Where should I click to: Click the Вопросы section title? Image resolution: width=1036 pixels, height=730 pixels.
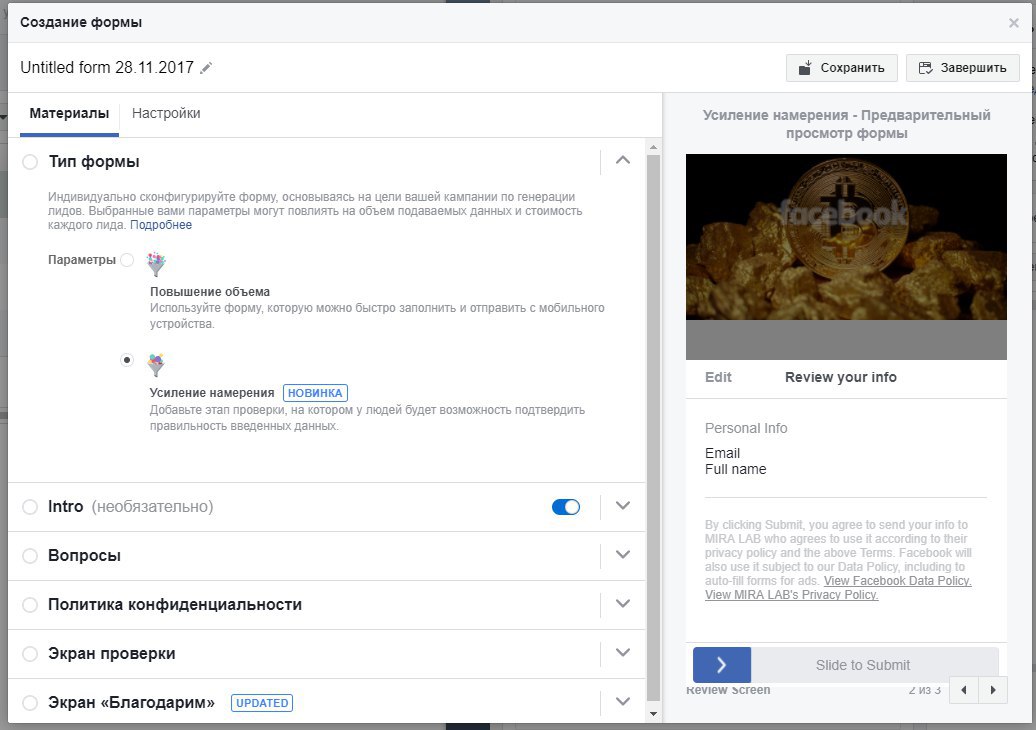(85, 556)
